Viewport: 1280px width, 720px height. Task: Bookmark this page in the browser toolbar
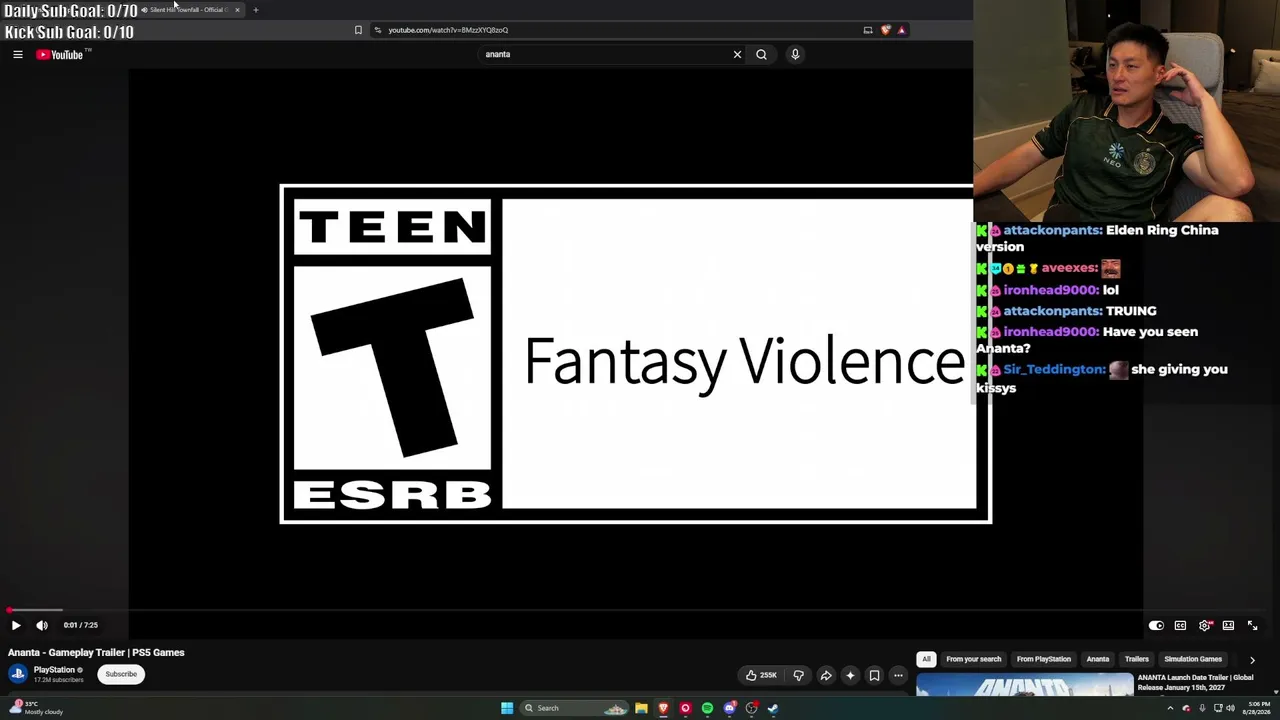pyautogui.click(x=358, y=30)
